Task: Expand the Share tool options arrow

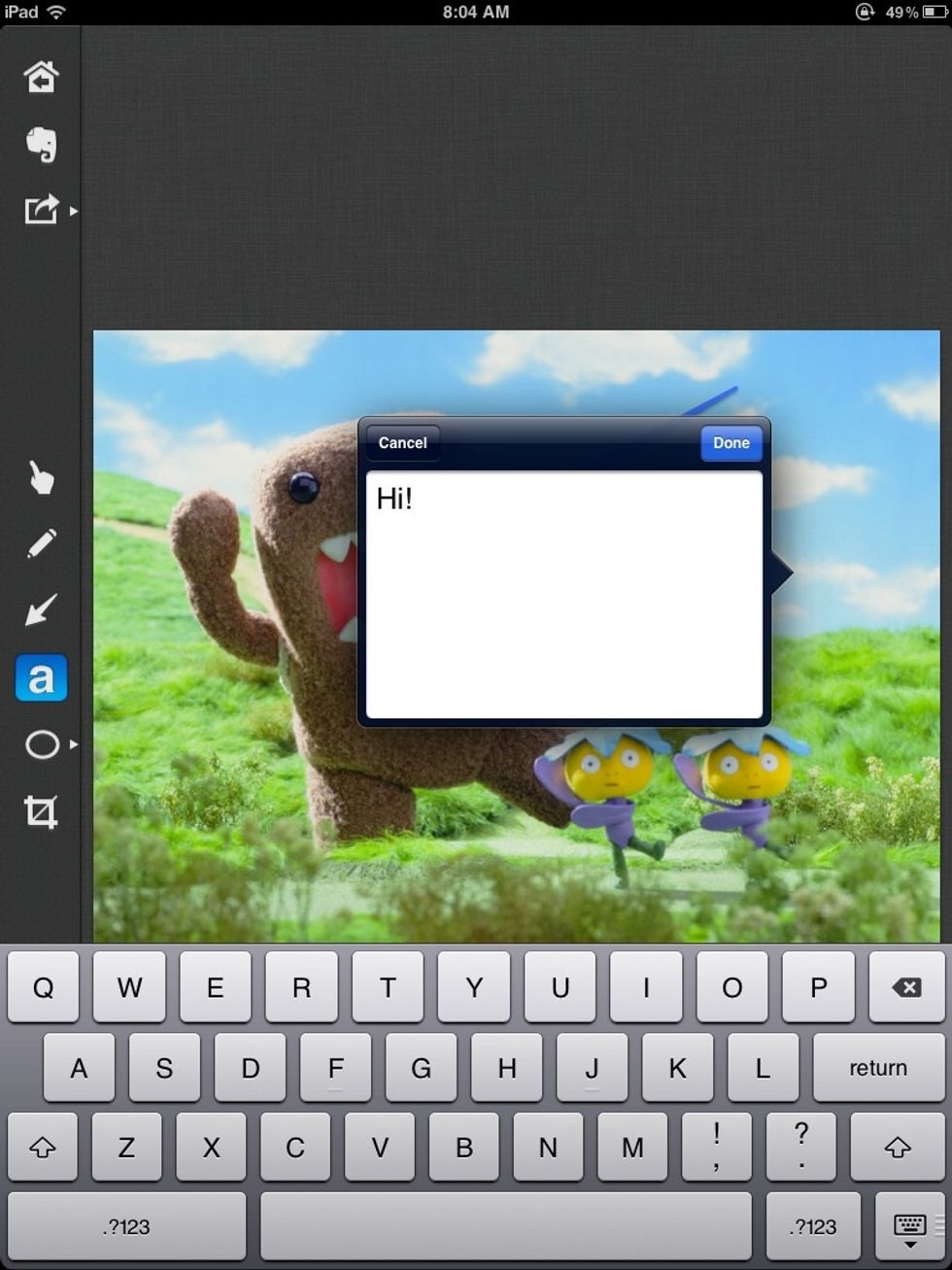Action: click(x=75, y=209)
